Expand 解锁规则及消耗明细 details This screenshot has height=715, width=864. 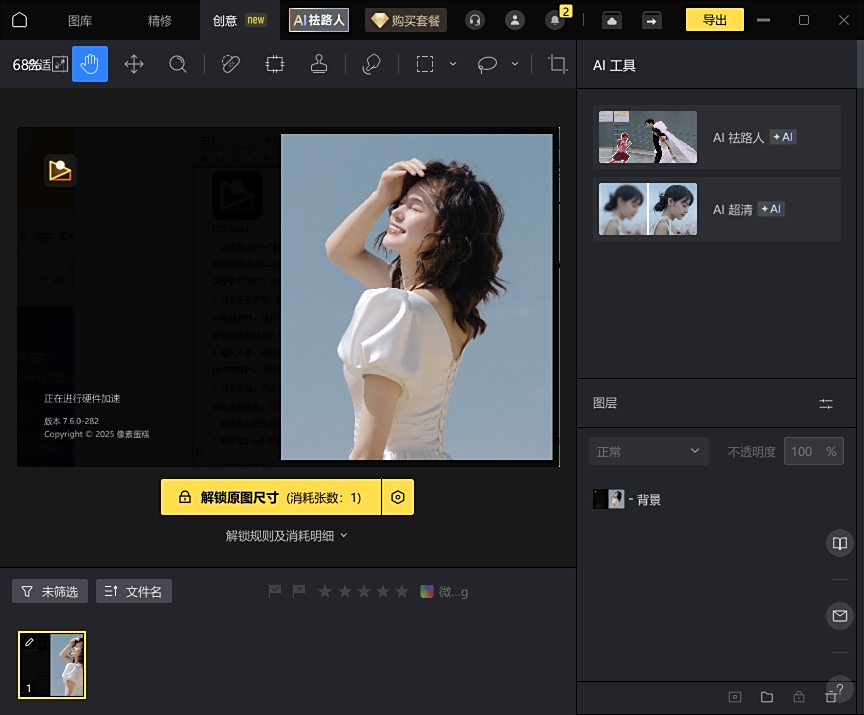pos(286,536)
